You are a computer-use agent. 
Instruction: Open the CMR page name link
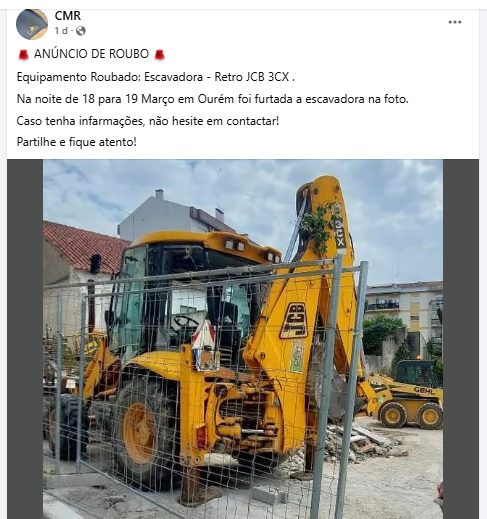tap(68, 16)
